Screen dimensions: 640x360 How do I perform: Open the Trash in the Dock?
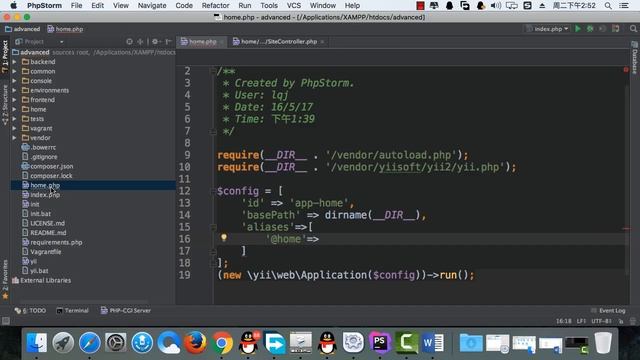(603, 342)
